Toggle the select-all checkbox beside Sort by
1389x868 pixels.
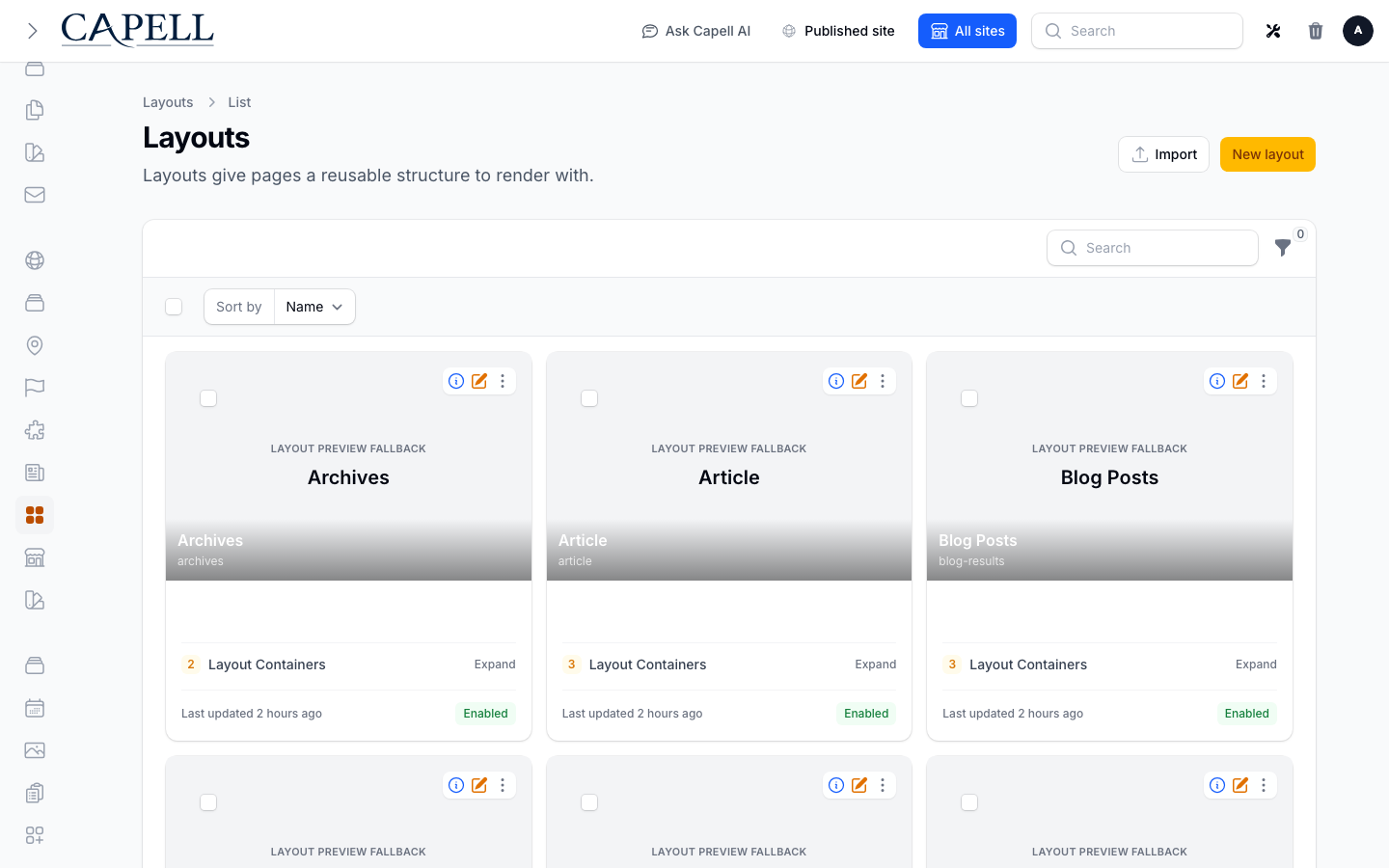coord(174,307)
